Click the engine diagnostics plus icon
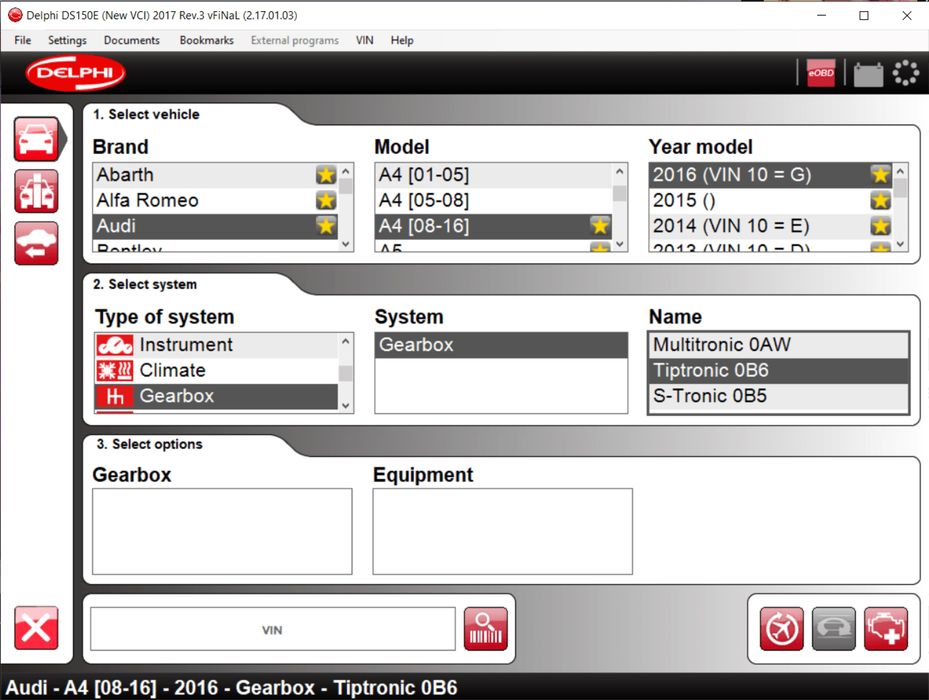The height and width of the screenshot is (700, 929). coord(886,629)
